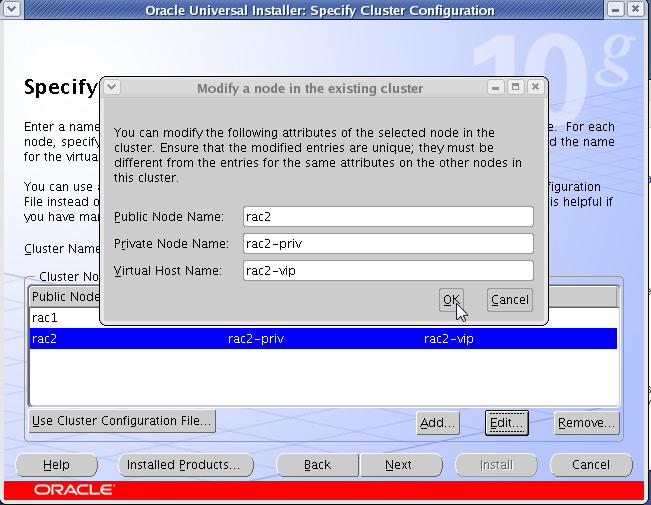This screenshot has height=505, width=651.
Task: Focus the Private Node Name field
Action: click(388, 244)
